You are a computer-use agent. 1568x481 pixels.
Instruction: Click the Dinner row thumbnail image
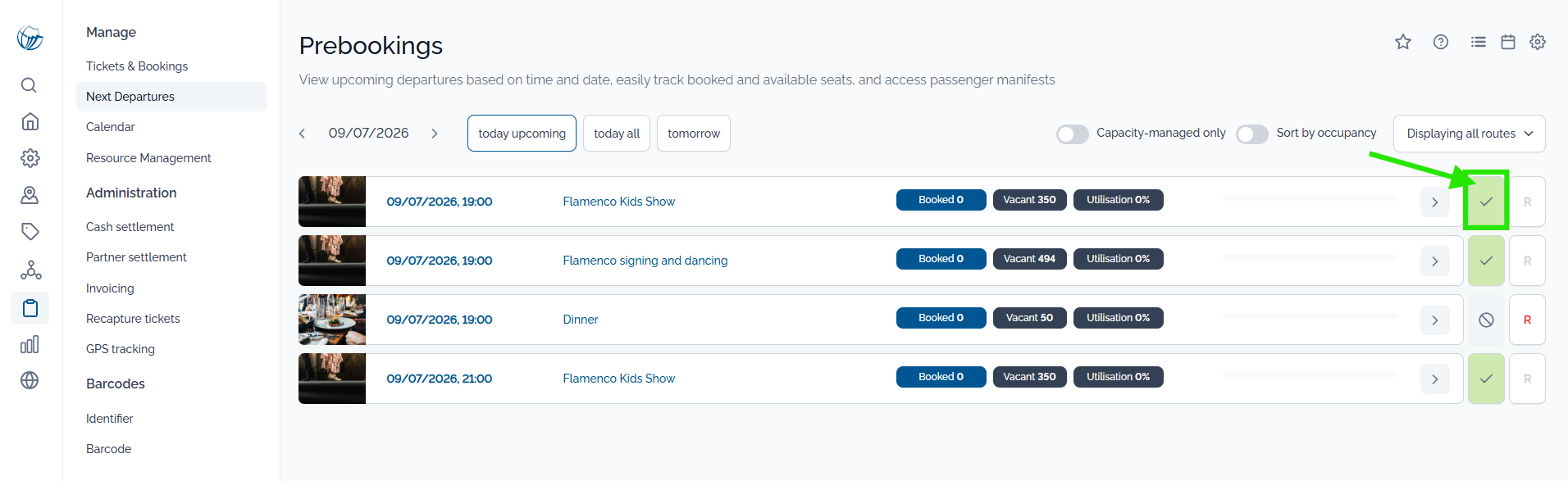332,320
